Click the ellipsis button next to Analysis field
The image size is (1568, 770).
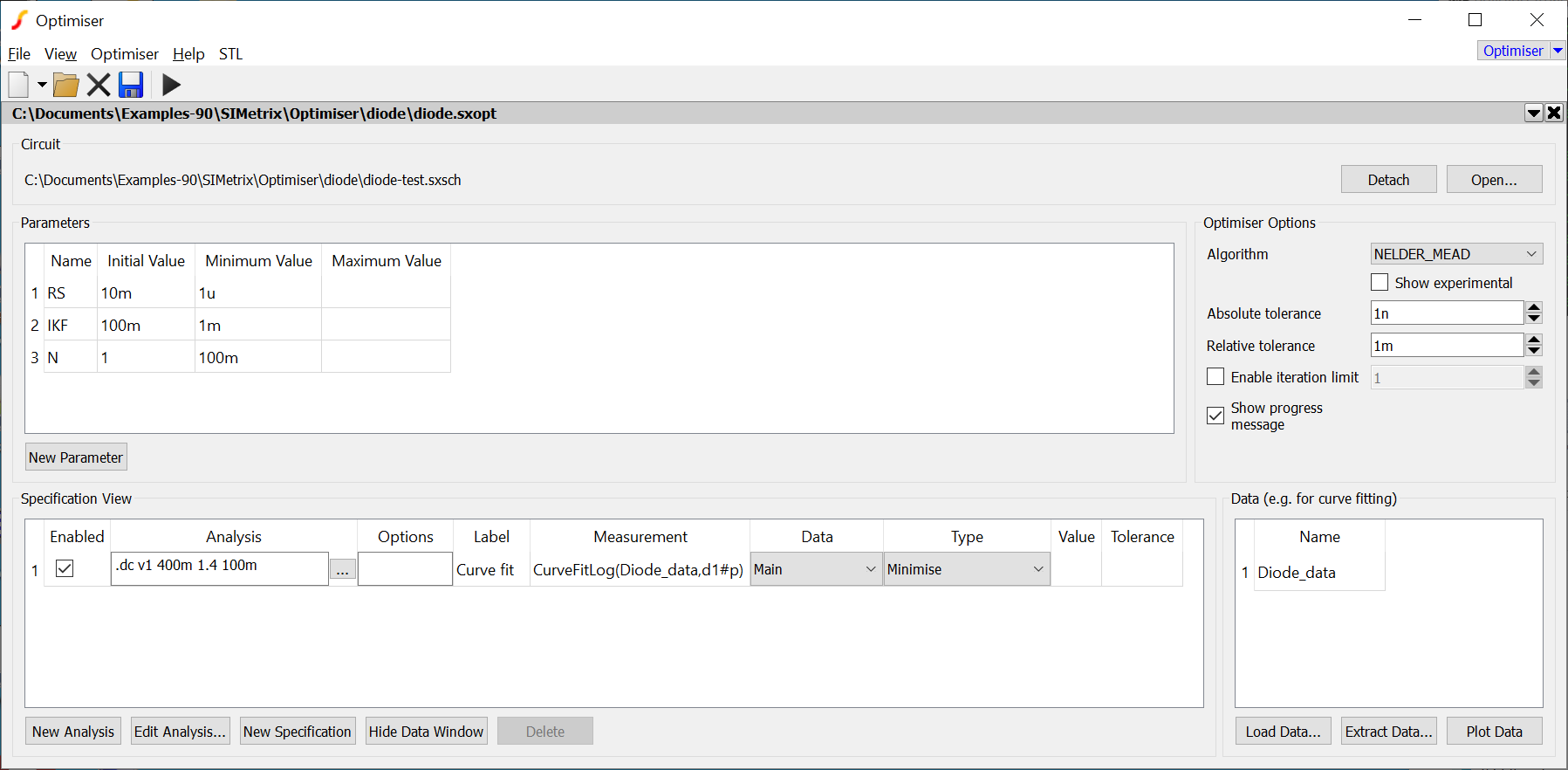[x=342, y=569]
